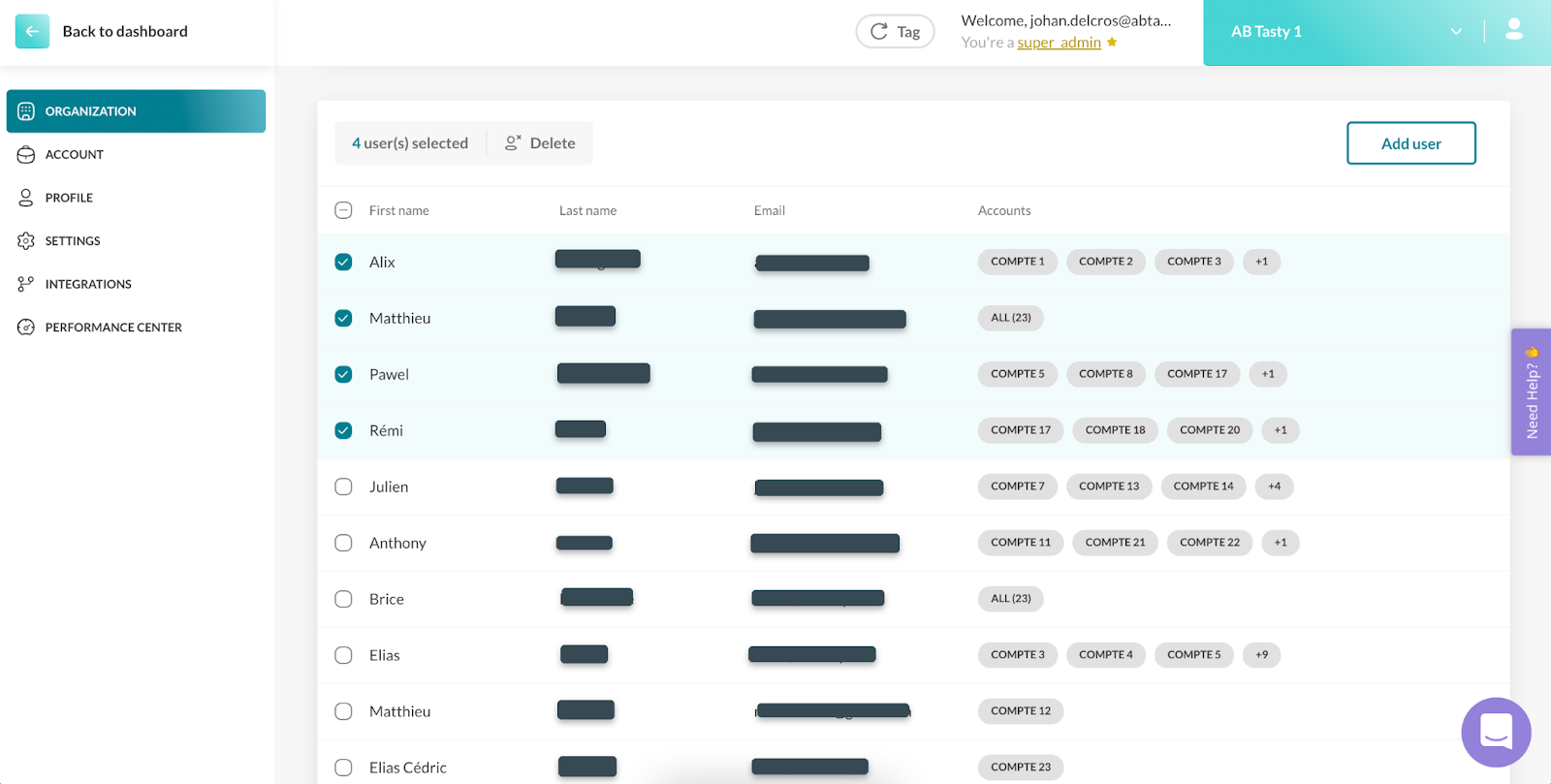Open the Need Help side tab

pyautogui.click(x=1531, y=392)
